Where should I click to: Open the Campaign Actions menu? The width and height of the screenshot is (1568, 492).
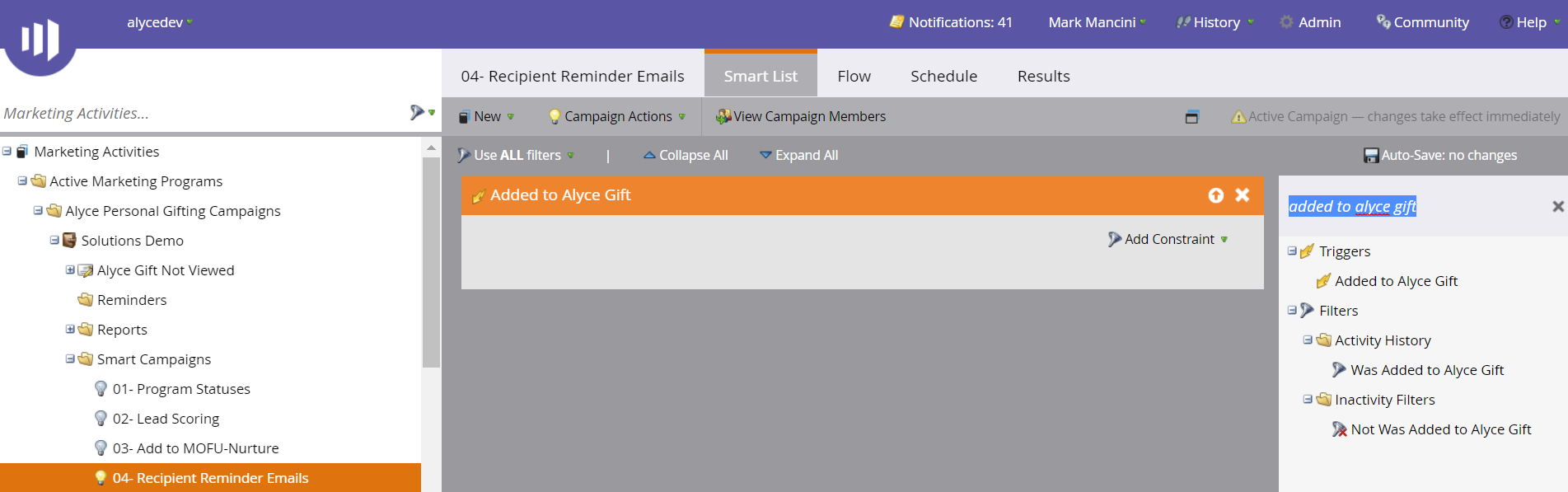pos(617,117)
